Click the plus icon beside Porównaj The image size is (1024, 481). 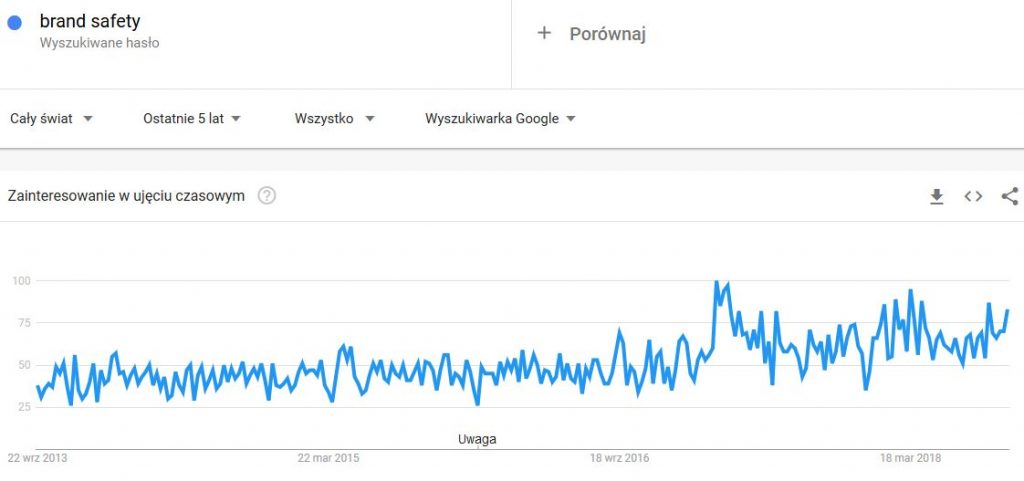click(543, 33)
